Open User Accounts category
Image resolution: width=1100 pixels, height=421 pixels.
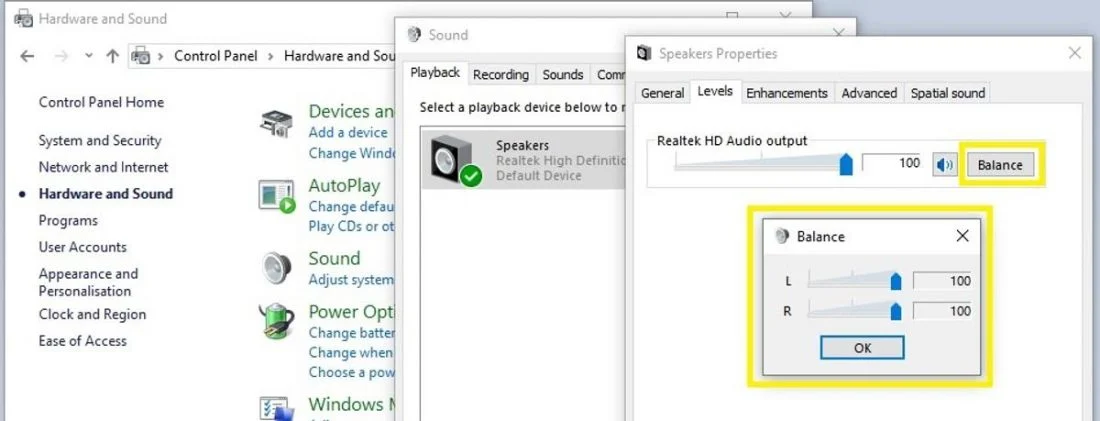coord(82,247)
